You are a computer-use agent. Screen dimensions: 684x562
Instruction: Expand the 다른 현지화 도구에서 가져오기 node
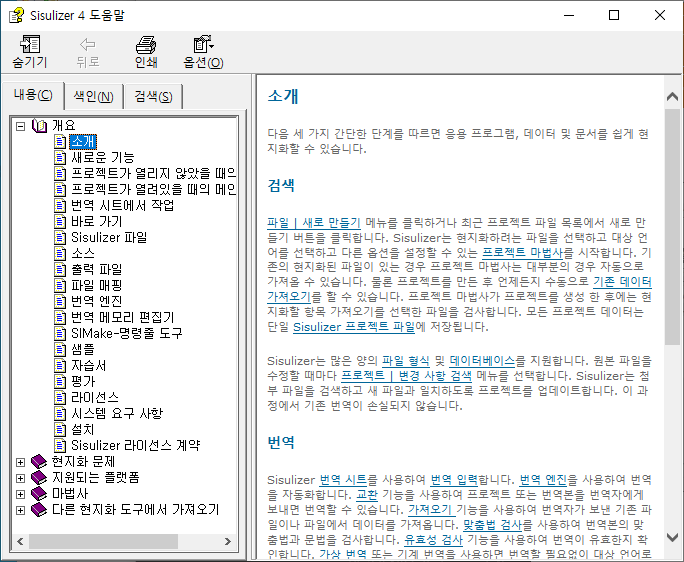point(20,510)
